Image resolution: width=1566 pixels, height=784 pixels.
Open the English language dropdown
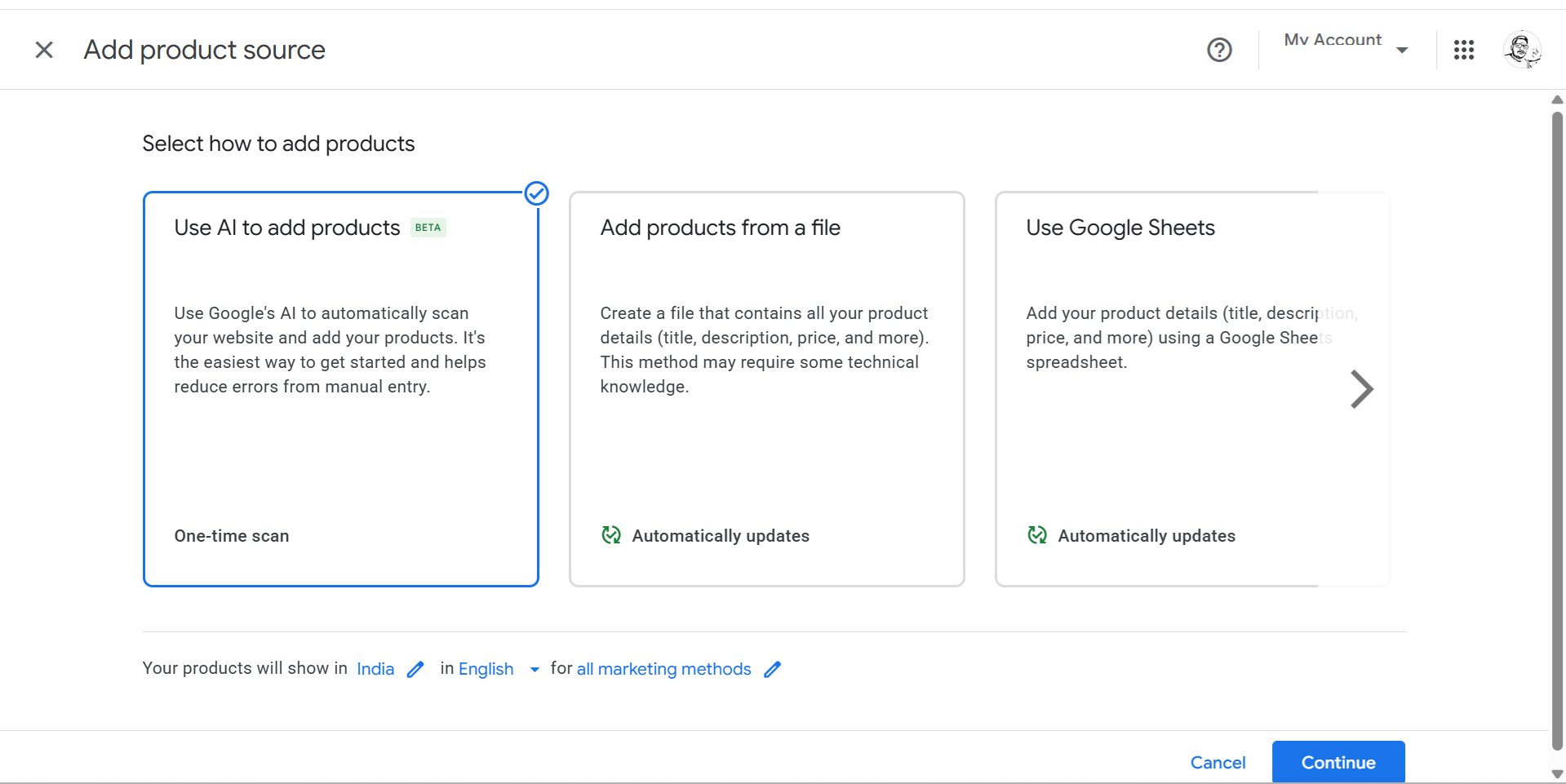pyautogui.click(x=499, y=669)
